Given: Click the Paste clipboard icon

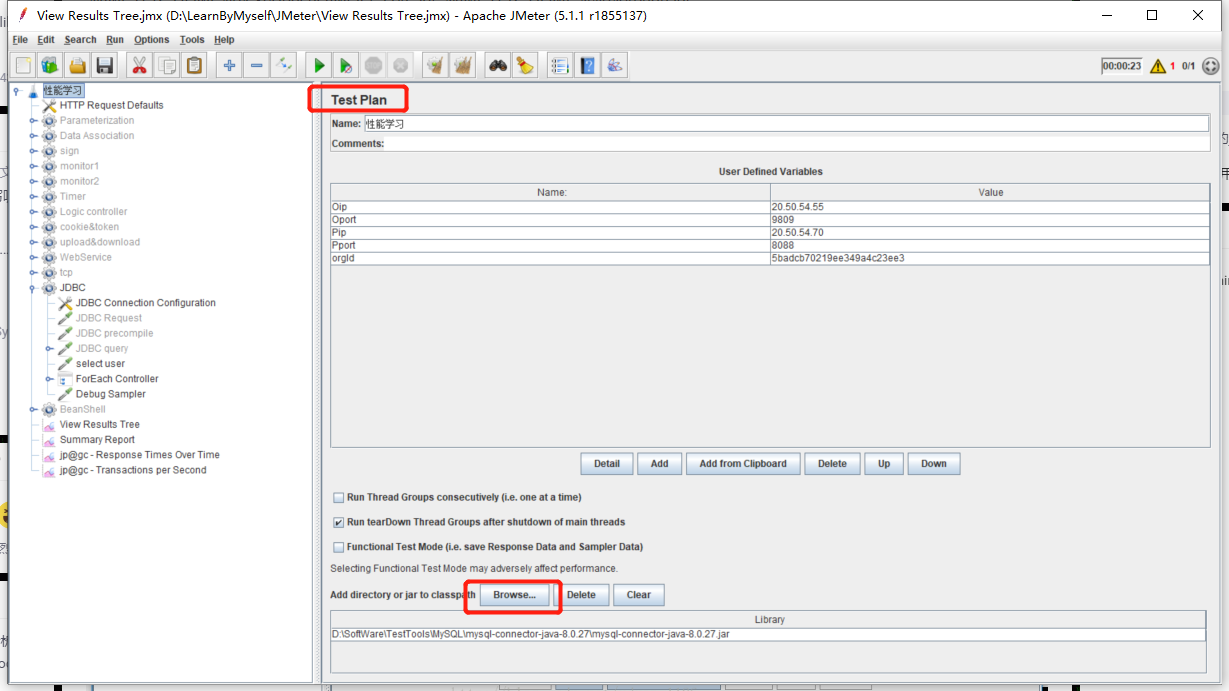Looking at the screenshot, I should [194, 66].
